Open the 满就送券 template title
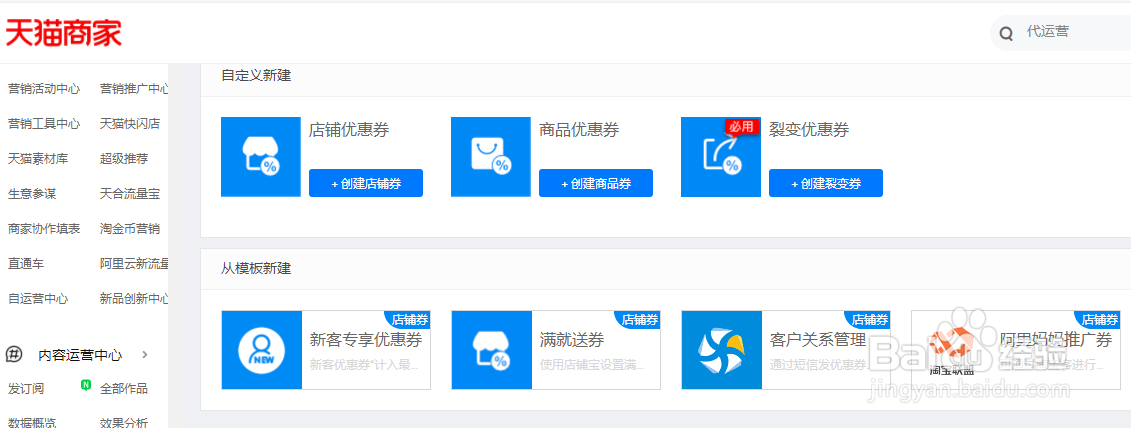This screenshot has width=1131, height=428. 572,340
